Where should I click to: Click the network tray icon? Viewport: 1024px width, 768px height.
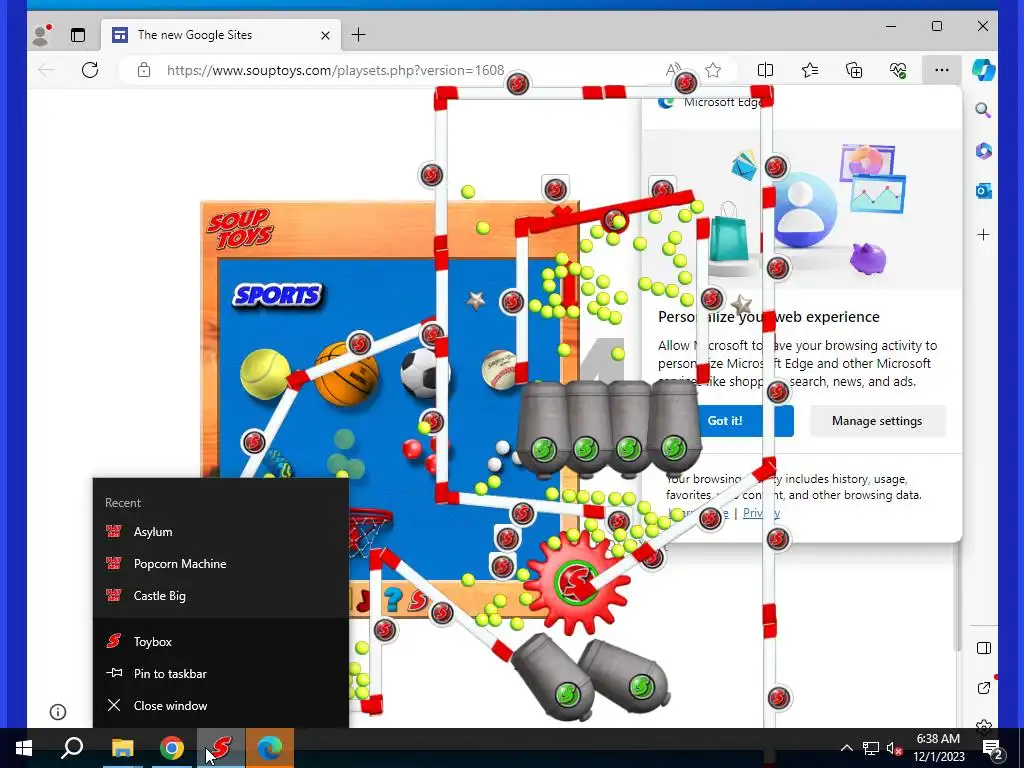(x=871, y=748)
